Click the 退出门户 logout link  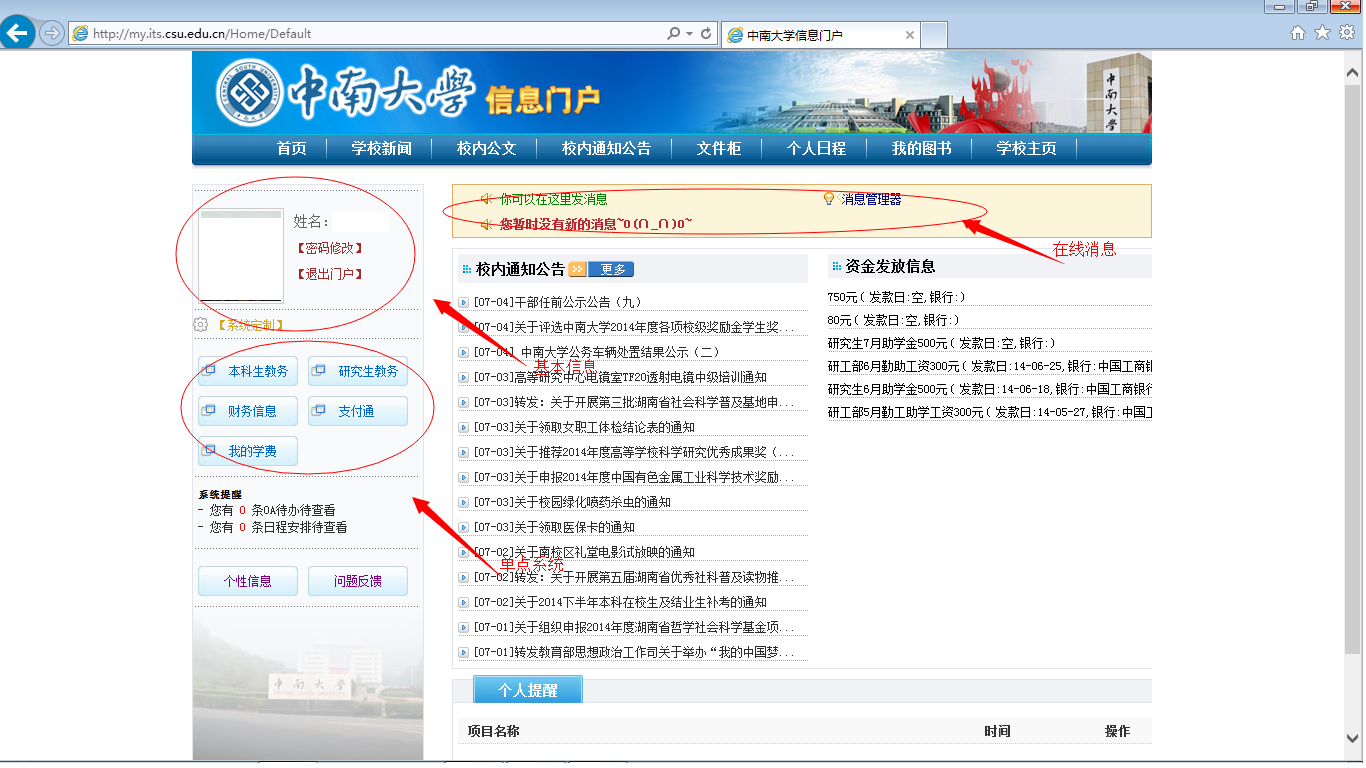point(328,274)
